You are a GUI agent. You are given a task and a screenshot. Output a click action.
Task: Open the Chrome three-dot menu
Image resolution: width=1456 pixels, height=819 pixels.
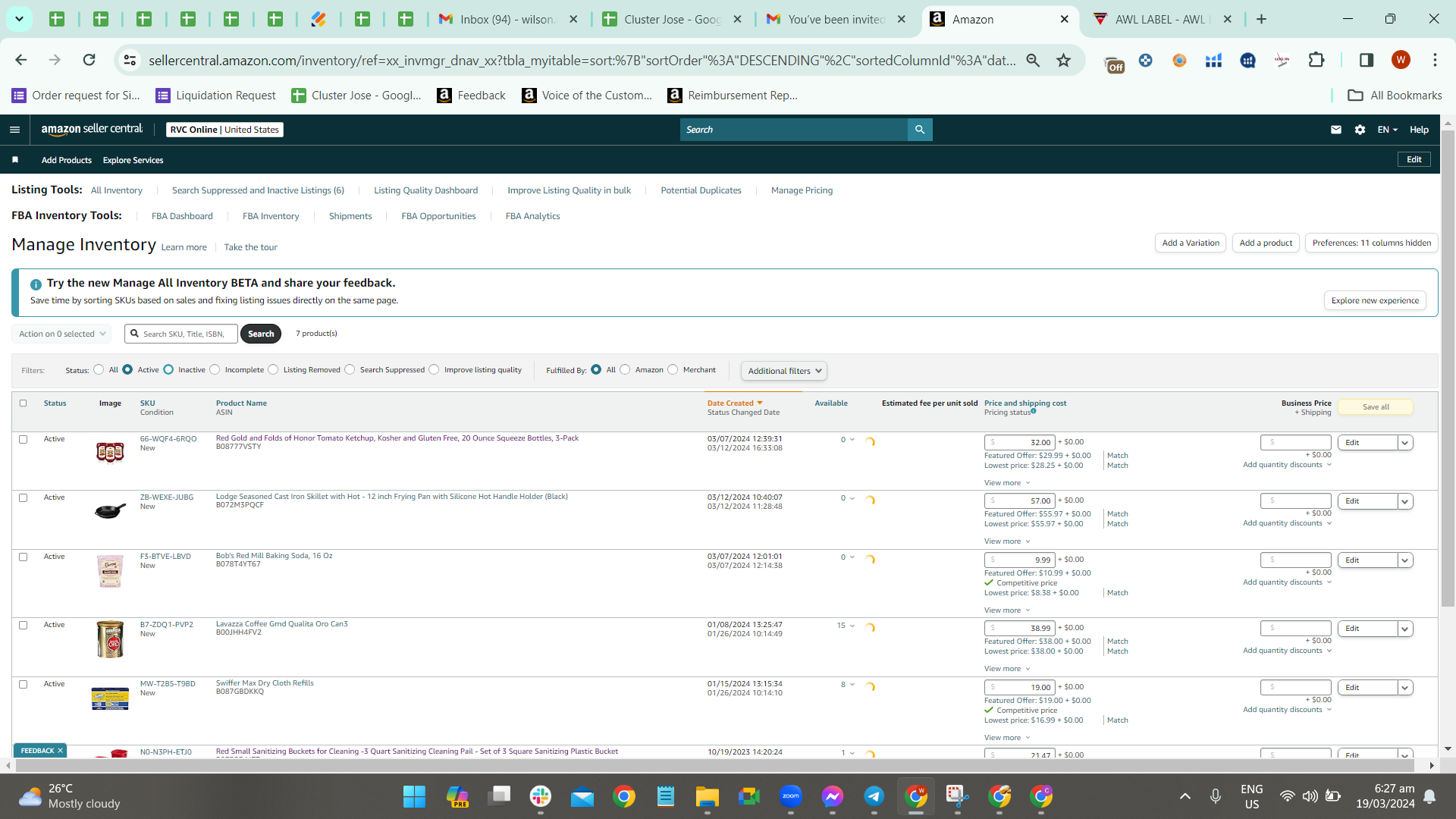(1435, 60)
